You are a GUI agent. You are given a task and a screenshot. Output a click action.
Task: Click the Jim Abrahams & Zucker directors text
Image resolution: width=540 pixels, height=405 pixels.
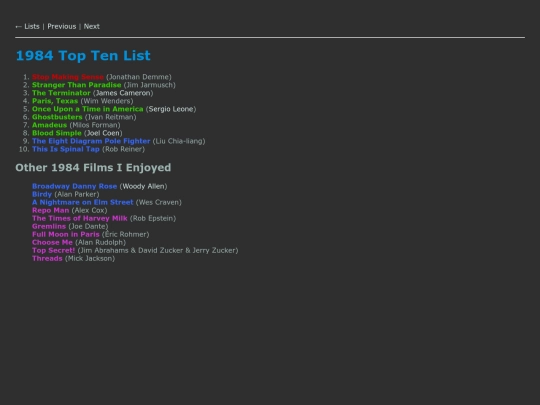point(158,250)
